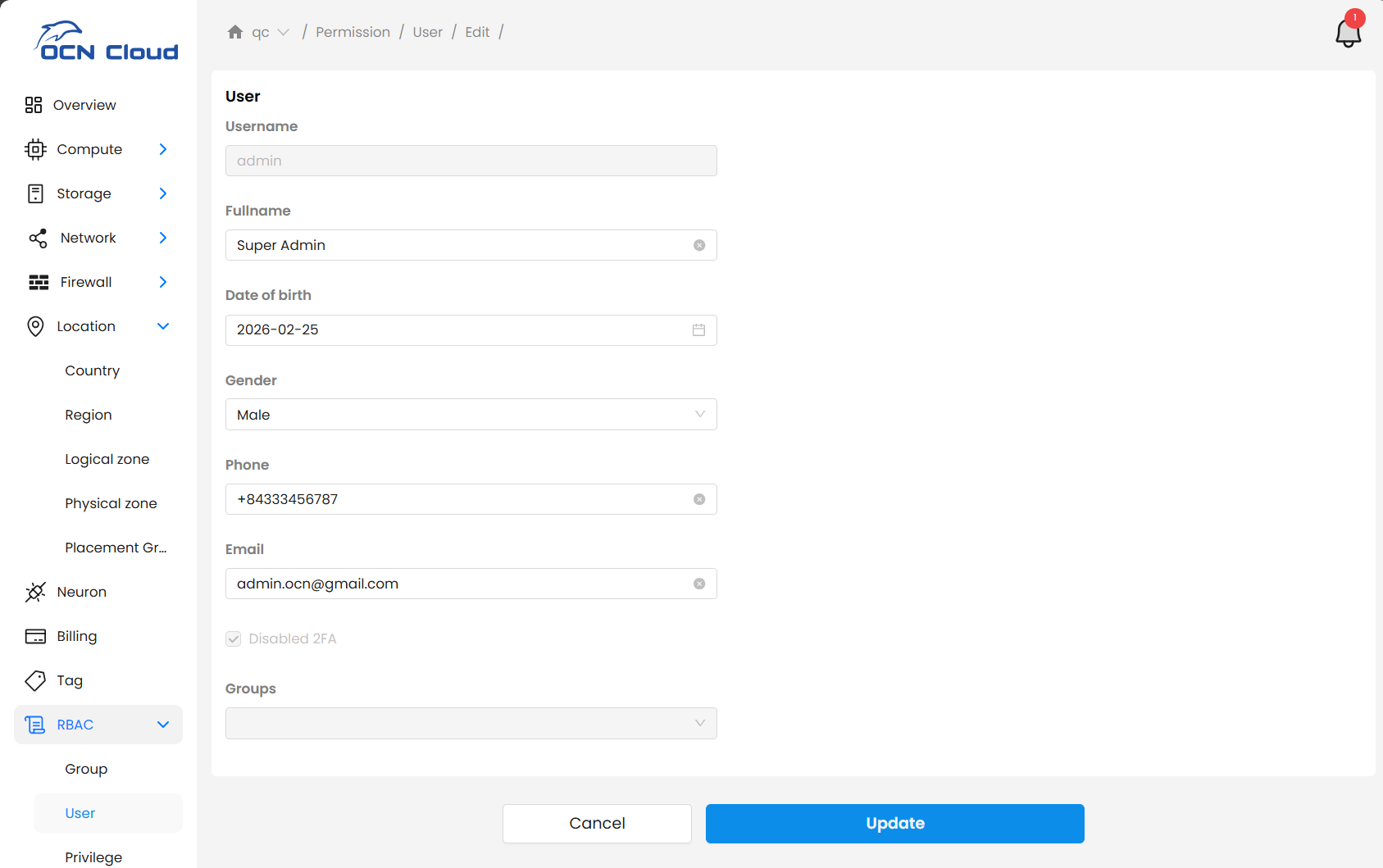This screenshot has height=868, width=1383.
Task: Open the calendar picker for Date of birth
Action: 698,329
